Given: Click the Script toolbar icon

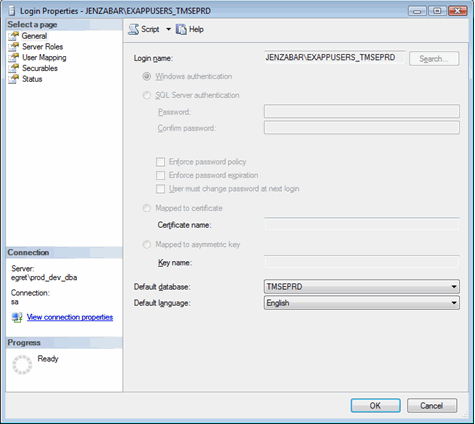Looking at the screenshot, I should click(134, 29).
